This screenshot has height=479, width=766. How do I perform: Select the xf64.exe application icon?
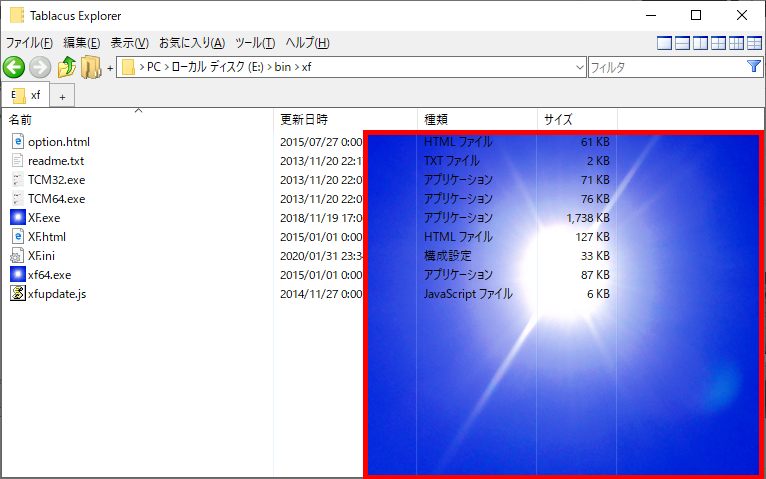click(x=18, y=274)
